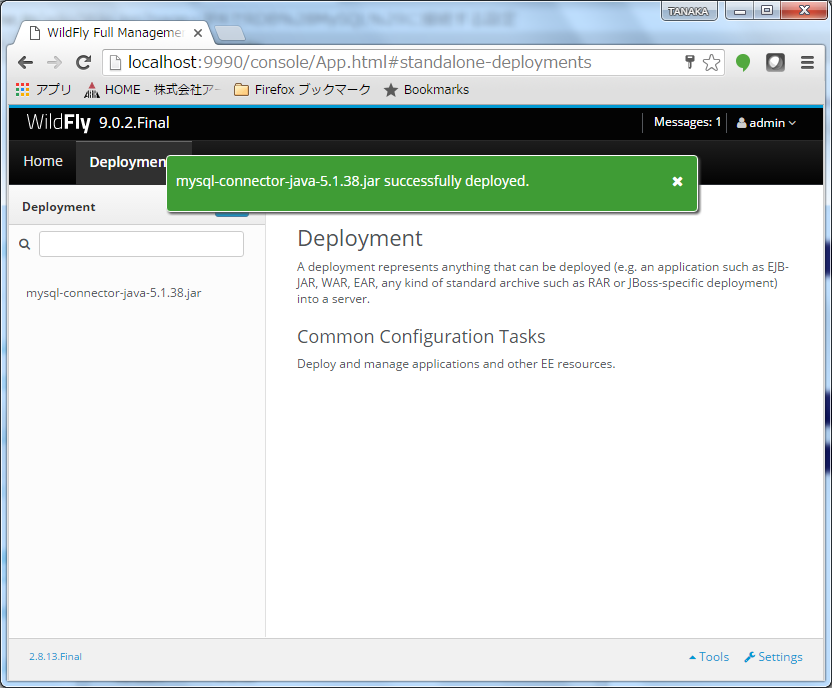Dismiss the successfully deployed notification
Image resolution: width=832 pixels, height=688 pixels.
click(x=677, y=181)
